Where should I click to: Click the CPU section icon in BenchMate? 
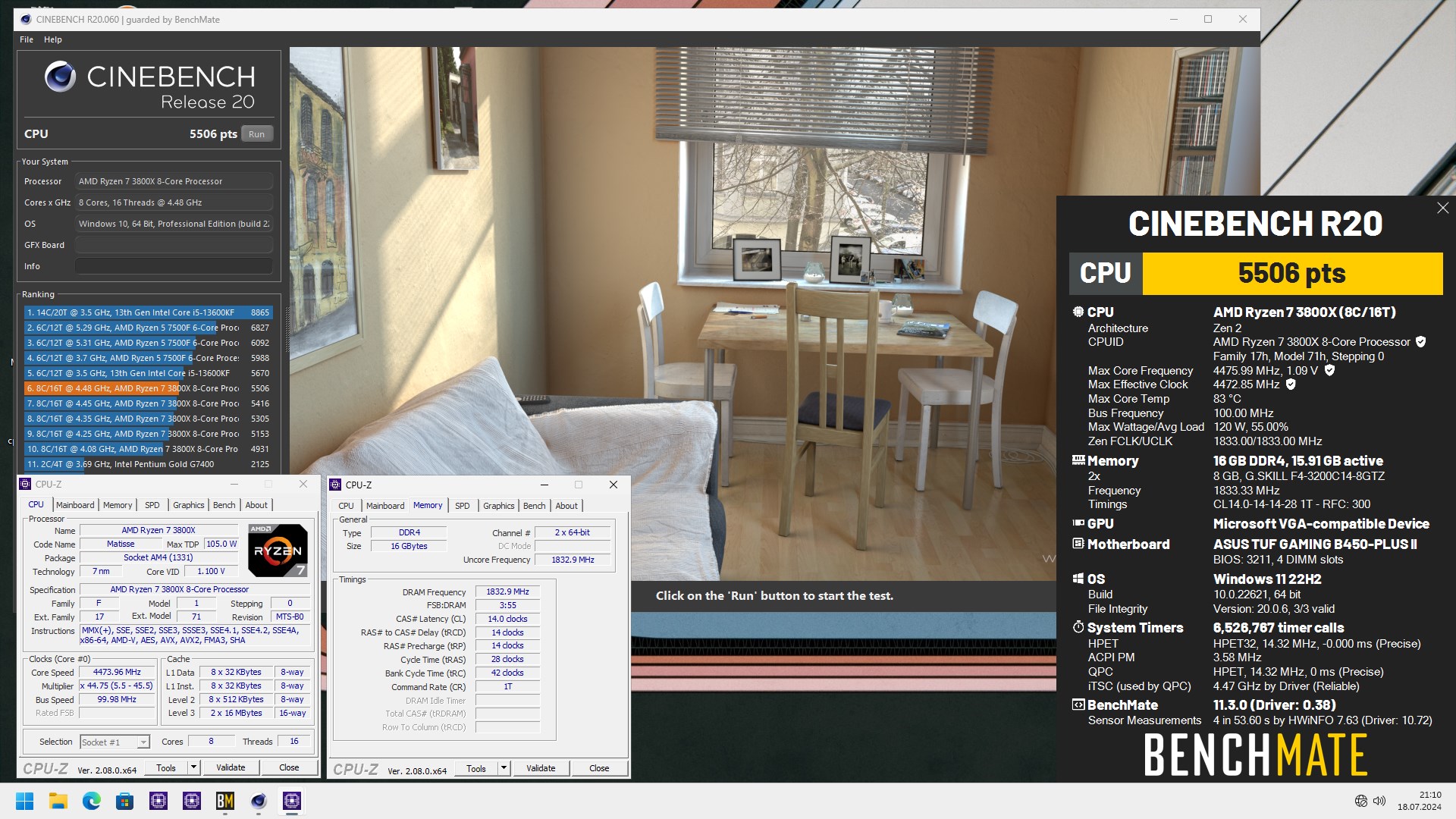tap(1078, 312)
